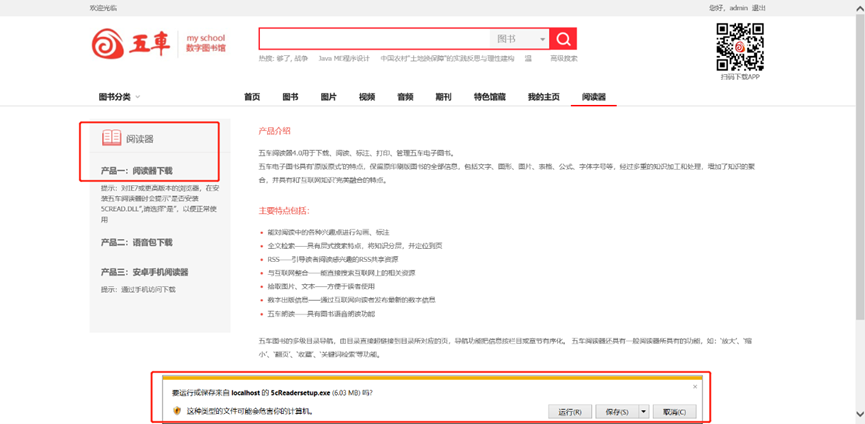Open the 我的主页 tab
This screenshot has height=424, width=865.
point(543,97)
